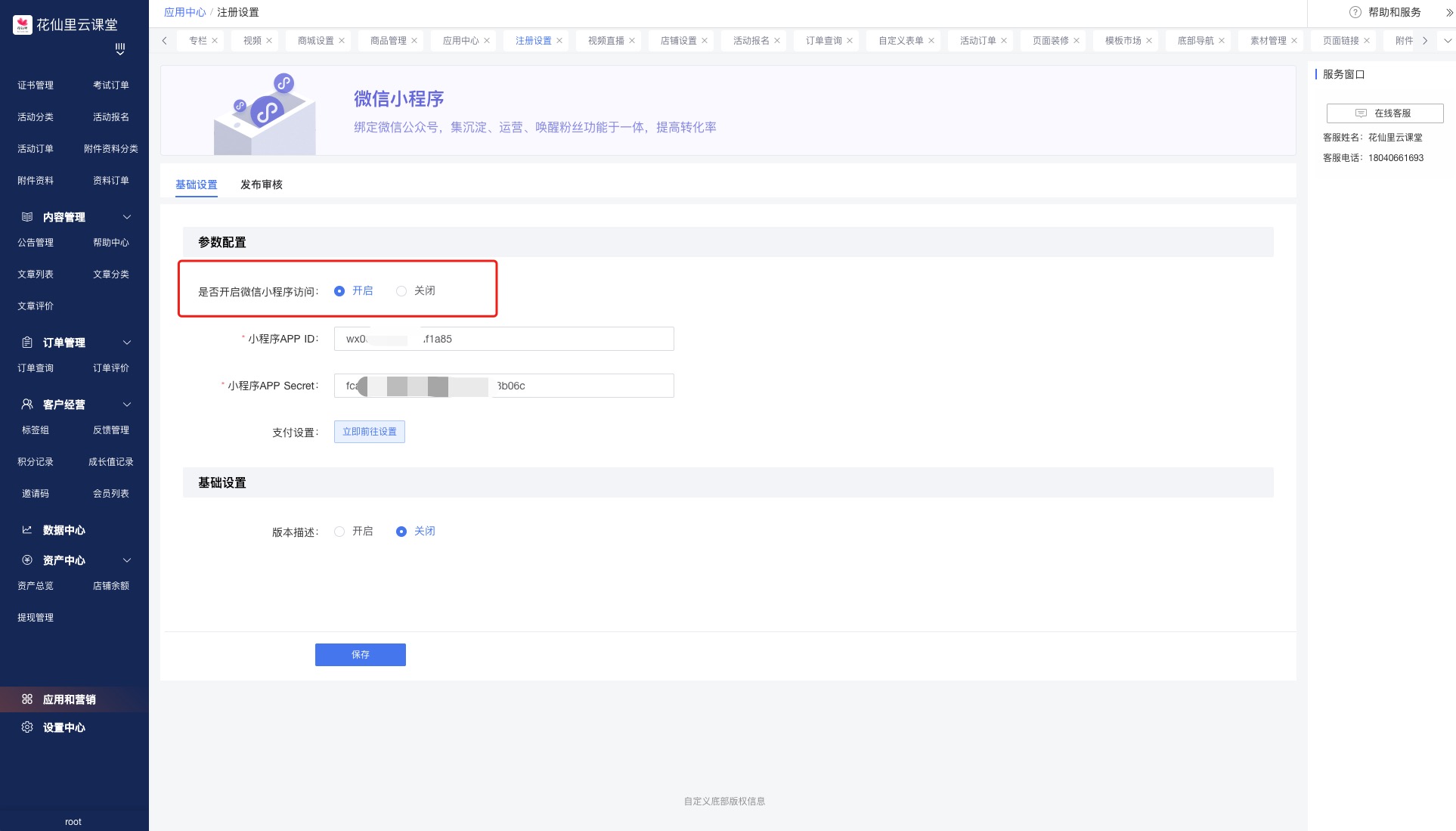Close the 注册设置 tab
The image size is (1456, 831).
(x=559, y=41)
